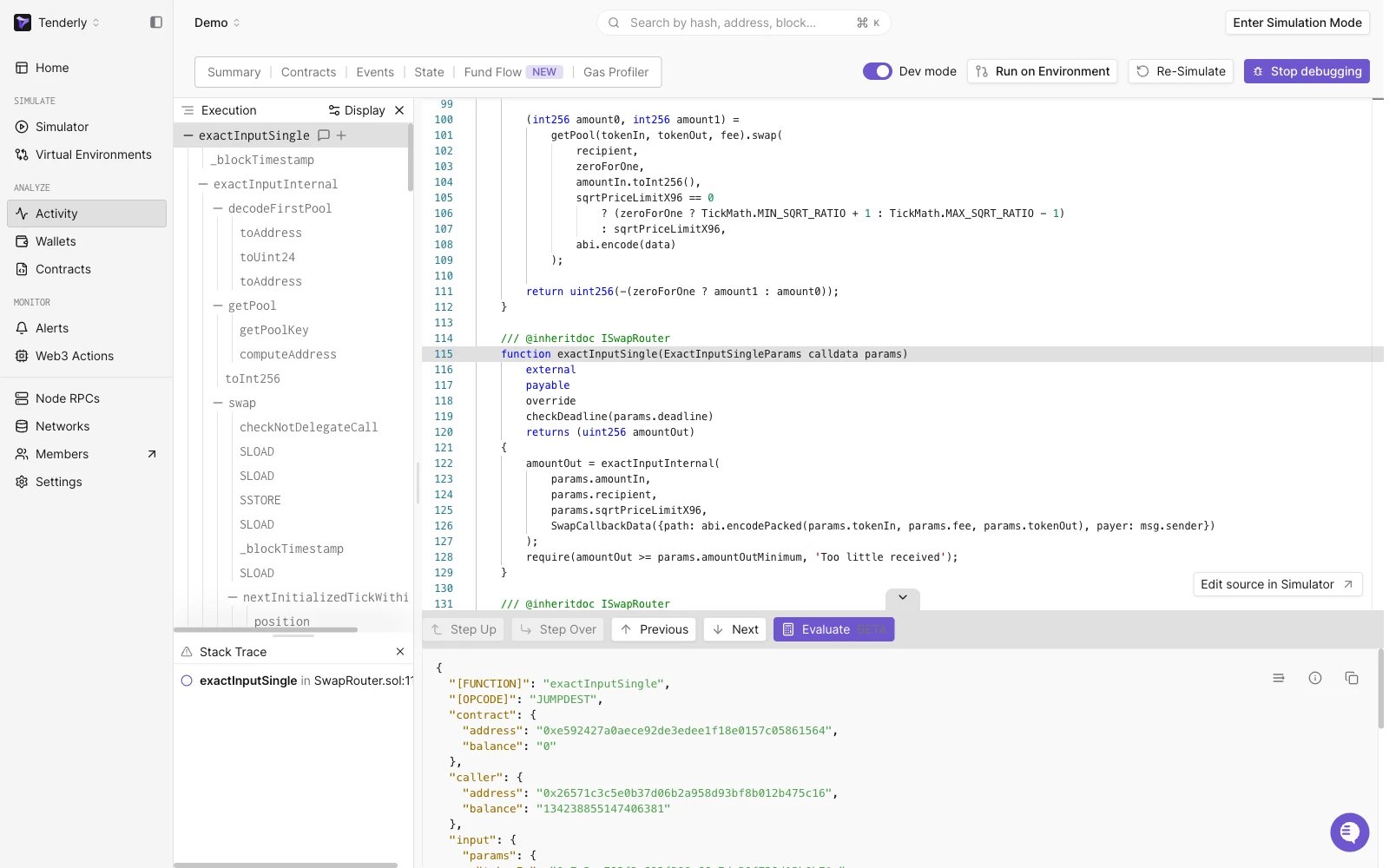Open Web3 Actions
Screen dimensions: 1389x868
click(x=87, y=356)
